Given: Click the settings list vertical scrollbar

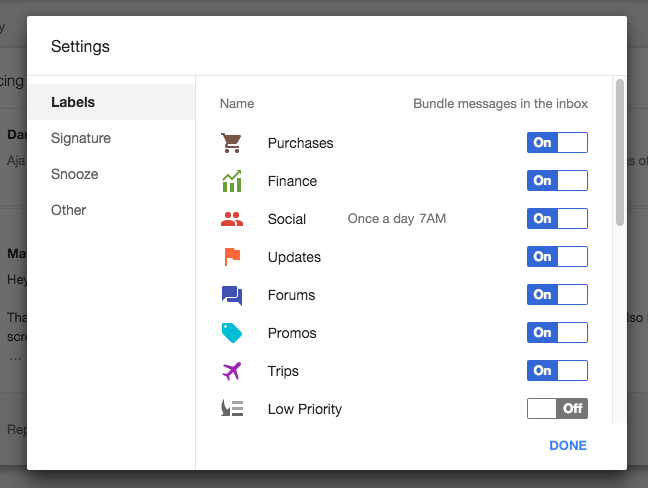Looking at the screenshot, I should 619,153.
